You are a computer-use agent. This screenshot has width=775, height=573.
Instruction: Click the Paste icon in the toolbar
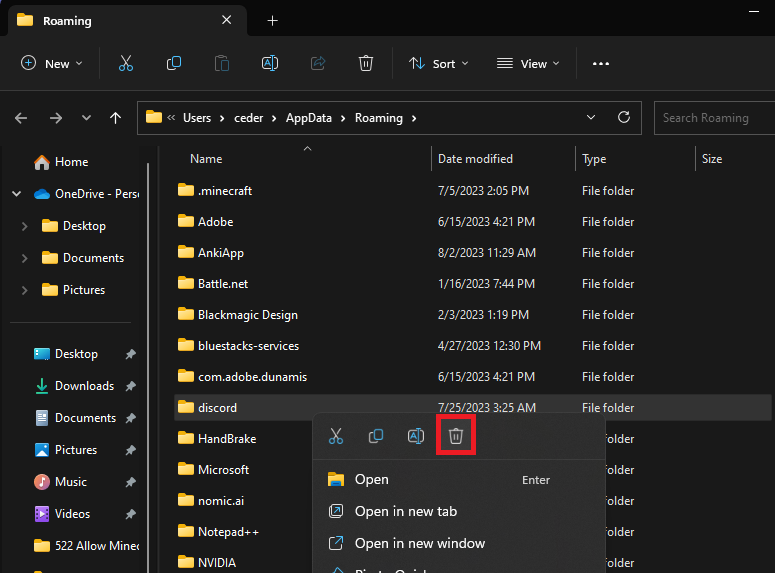click(x=221, y=63)
